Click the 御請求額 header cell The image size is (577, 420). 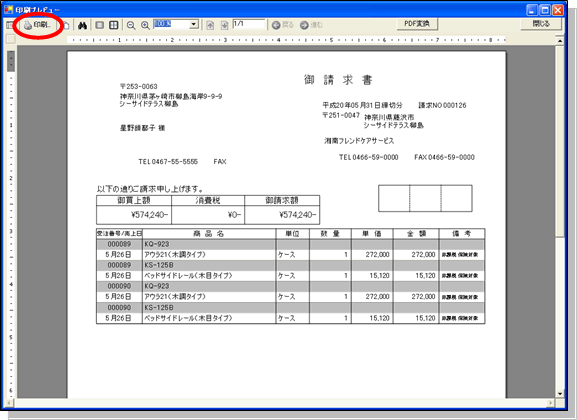282,200
